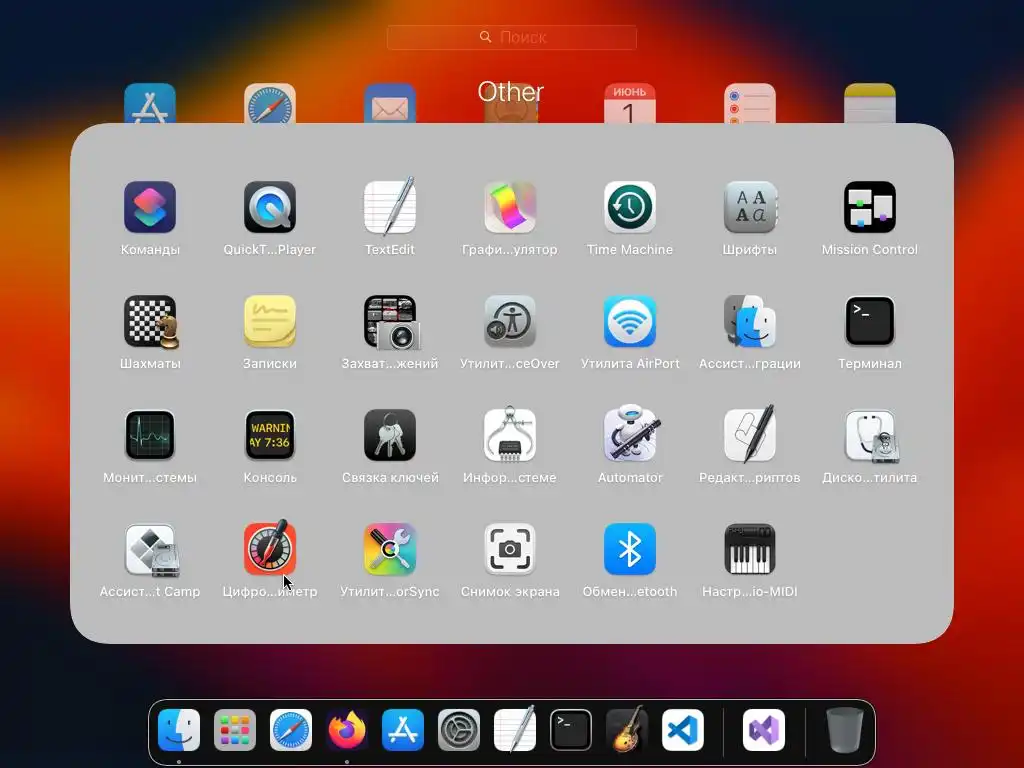This screenshot has width=1024, height=768.
Task: Launch the Консоль app
Action: coord(270,435)
